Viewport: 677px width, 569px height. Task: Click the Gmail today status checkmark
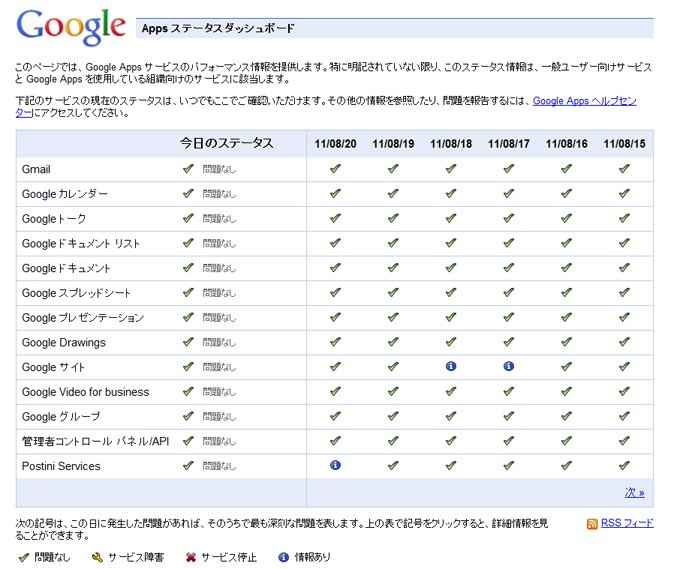tap(188, 169)
